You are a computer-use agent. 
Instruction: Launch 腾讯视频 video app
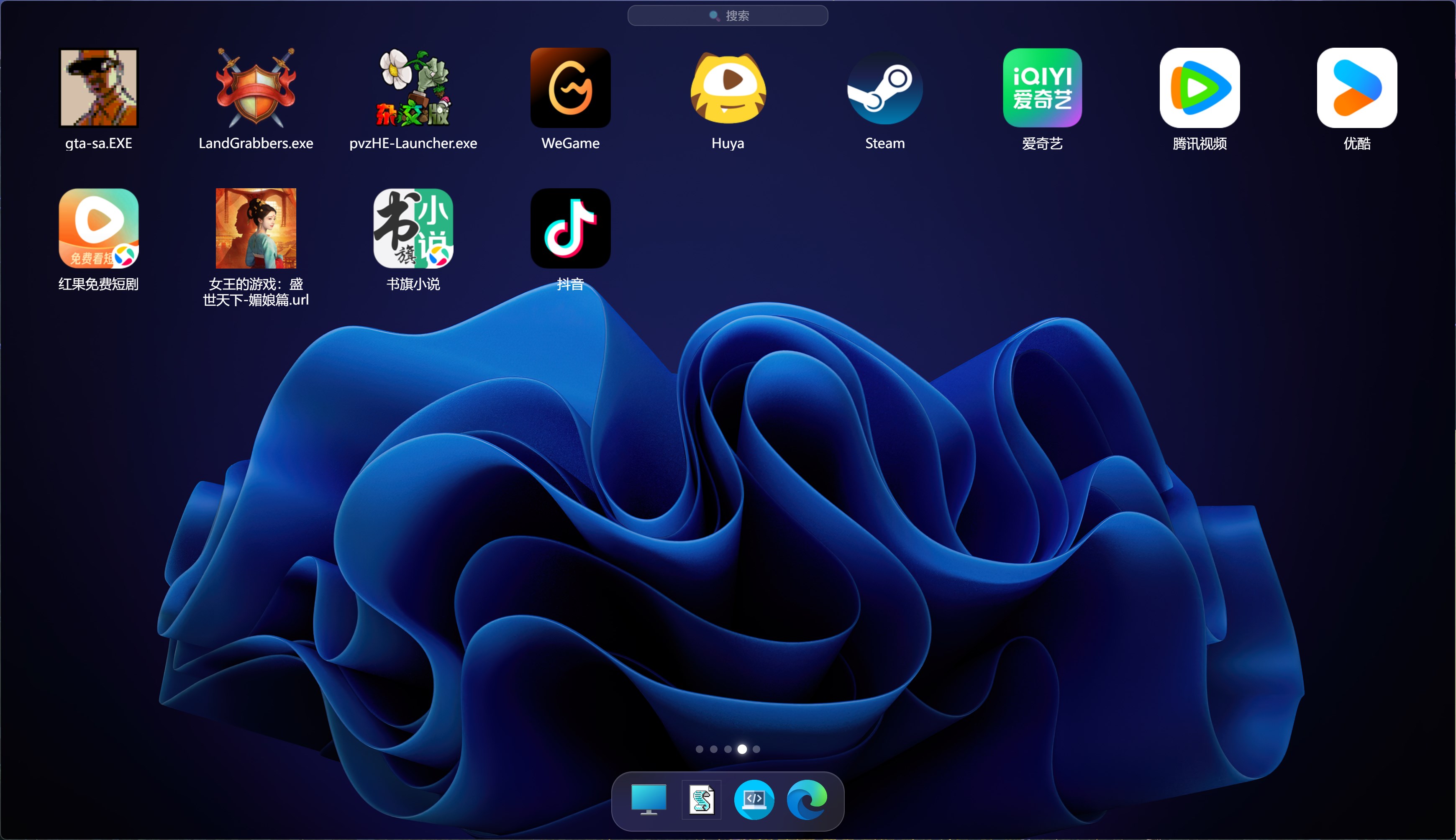1200,88
